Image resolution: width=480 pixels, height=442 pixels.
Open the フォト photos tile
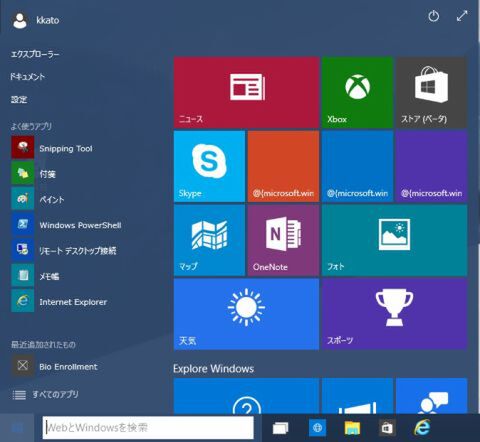[394, 240]
